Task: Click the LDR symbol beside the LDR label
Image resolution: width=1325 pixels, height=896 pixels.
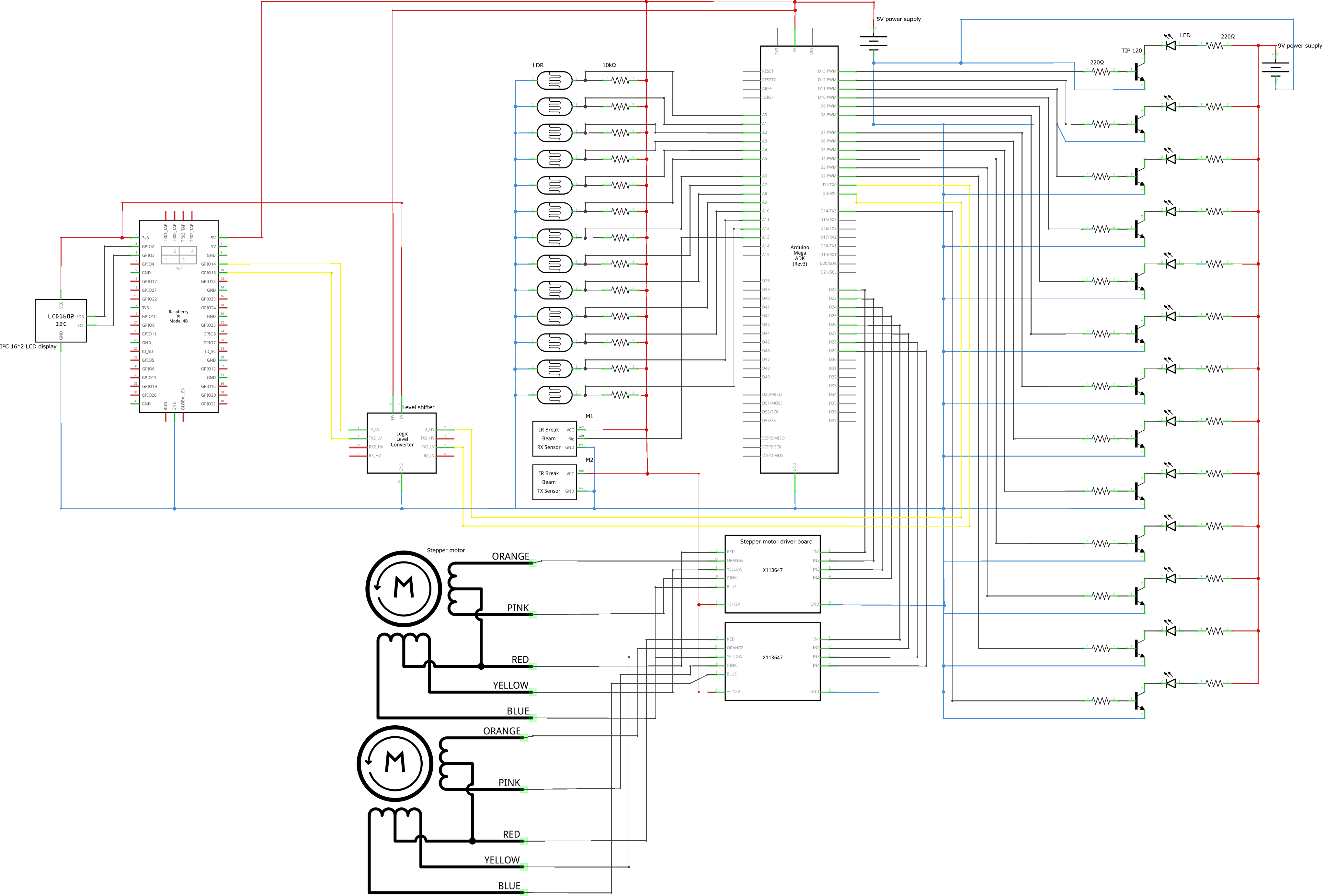Action: pyautogui.click(x=554, y=80)
